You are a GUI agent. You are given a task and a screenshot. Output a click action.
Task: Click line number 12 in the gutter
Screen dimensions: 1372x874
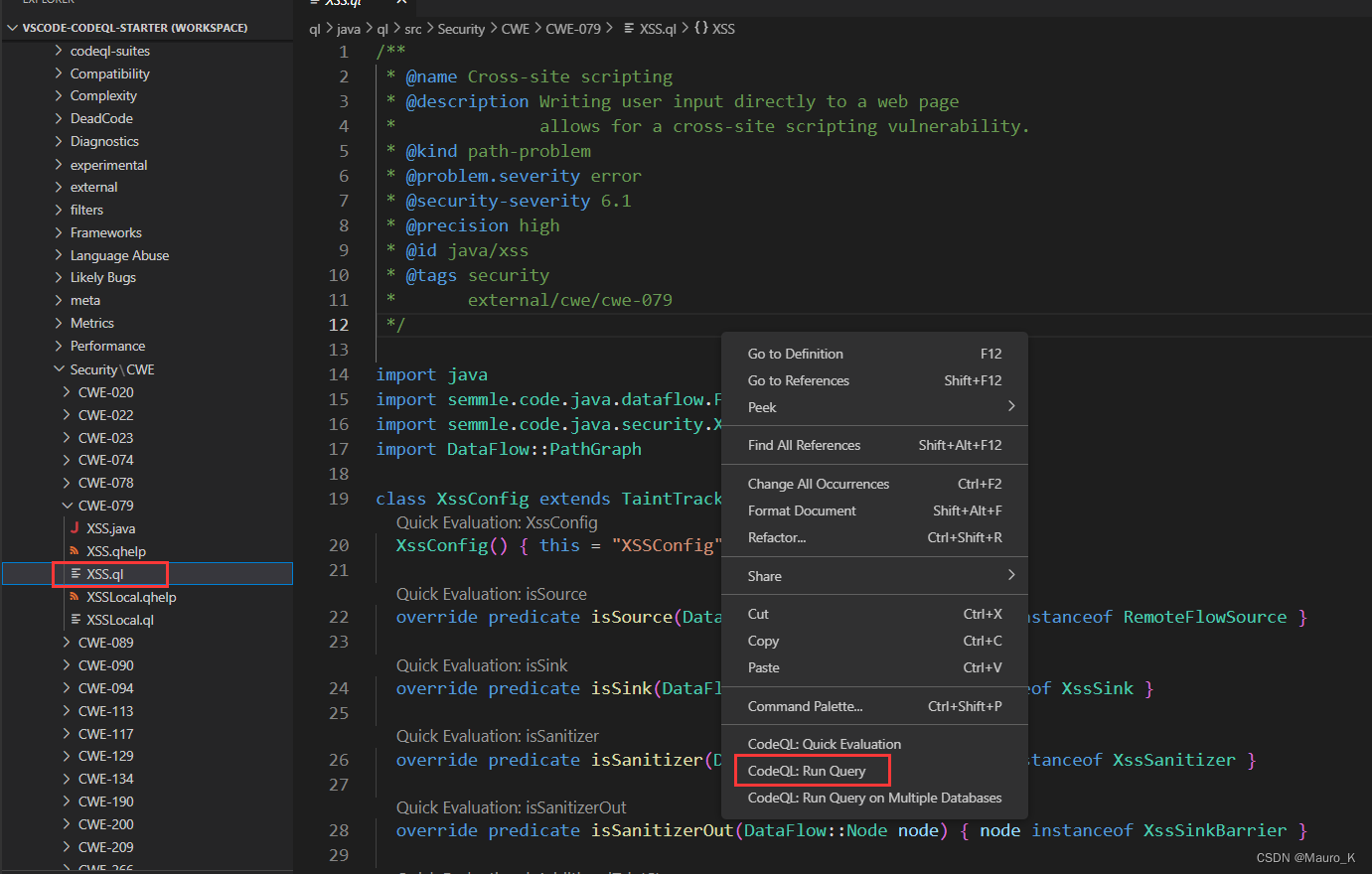tap(339, 325)
